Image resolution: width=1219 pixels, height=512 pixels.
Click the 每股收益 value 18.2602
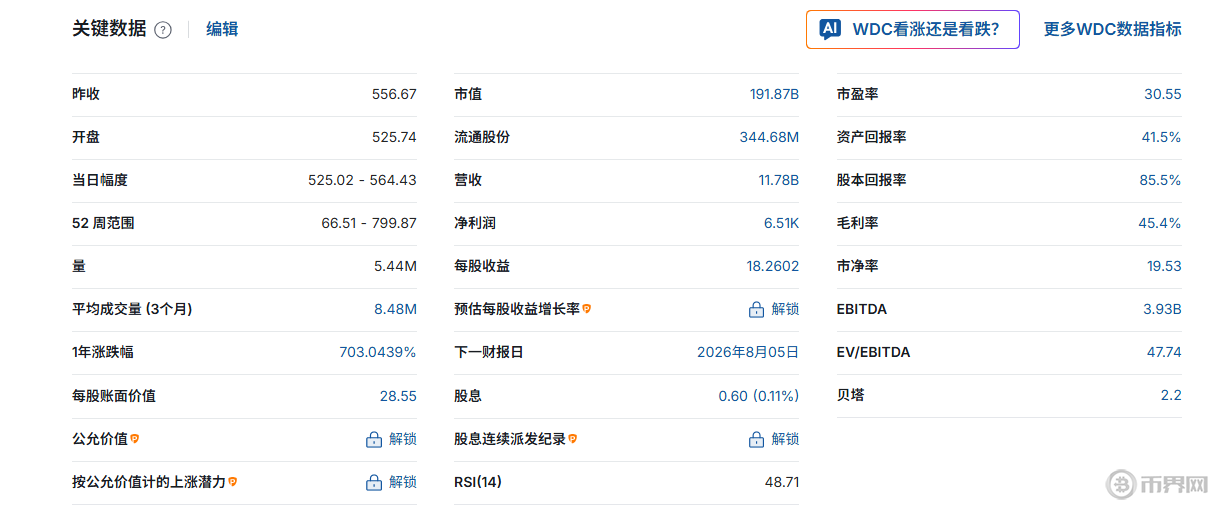click(773, 266)
